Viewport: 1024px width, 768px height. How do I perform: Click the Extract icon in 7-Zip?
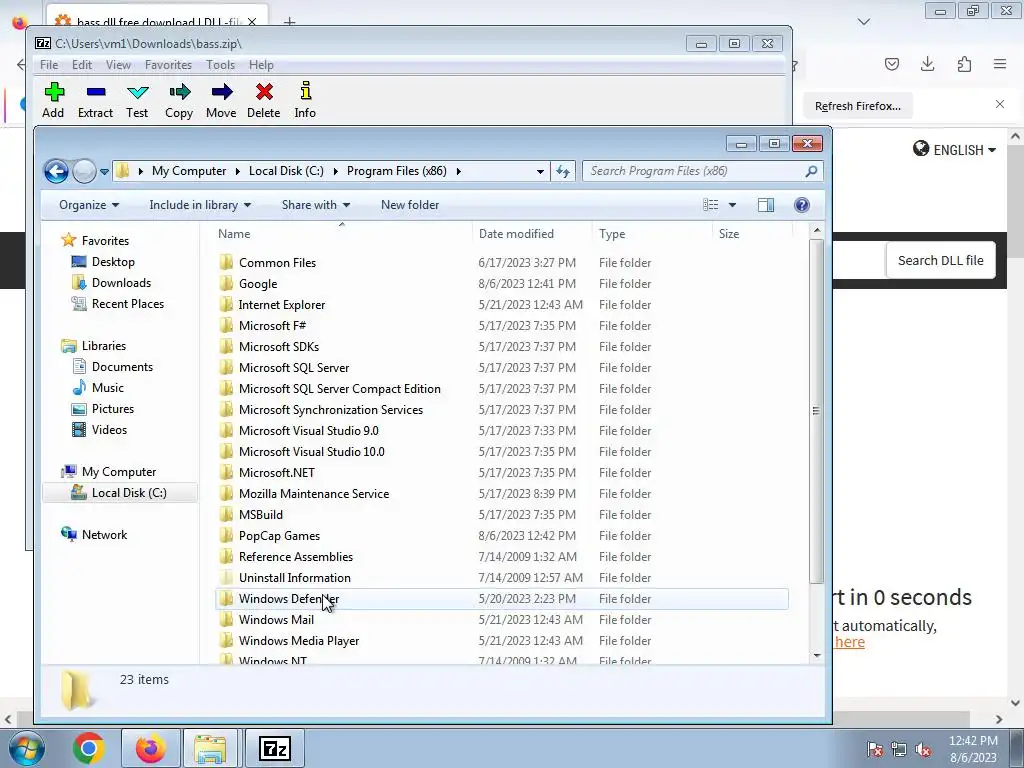click(95, 92)
